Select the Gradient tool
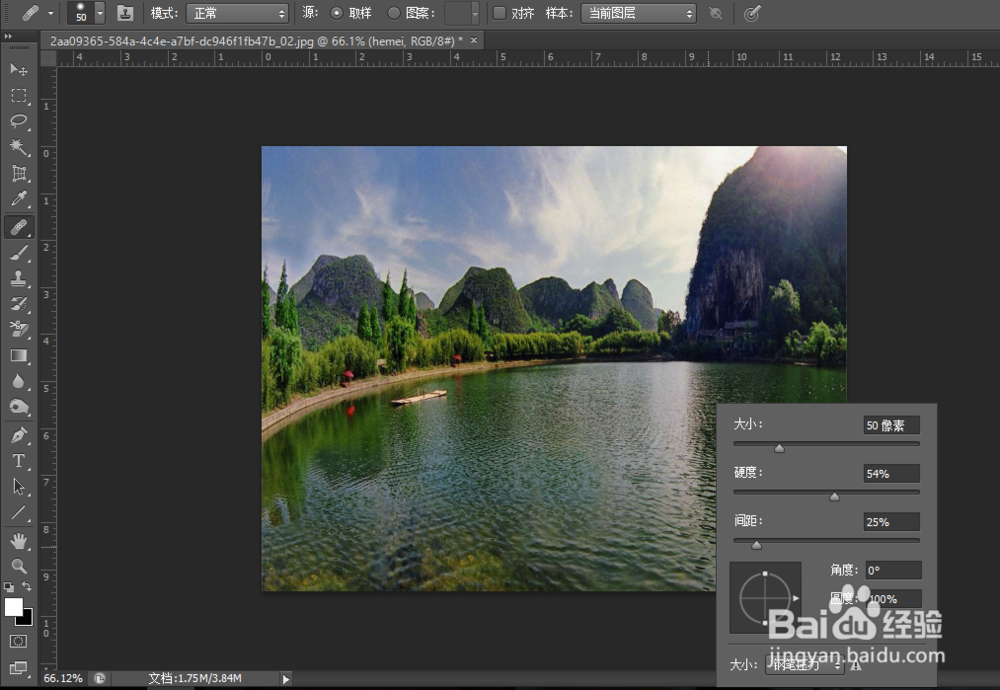This screenshot has height=690, width=1000. (18, 355)
